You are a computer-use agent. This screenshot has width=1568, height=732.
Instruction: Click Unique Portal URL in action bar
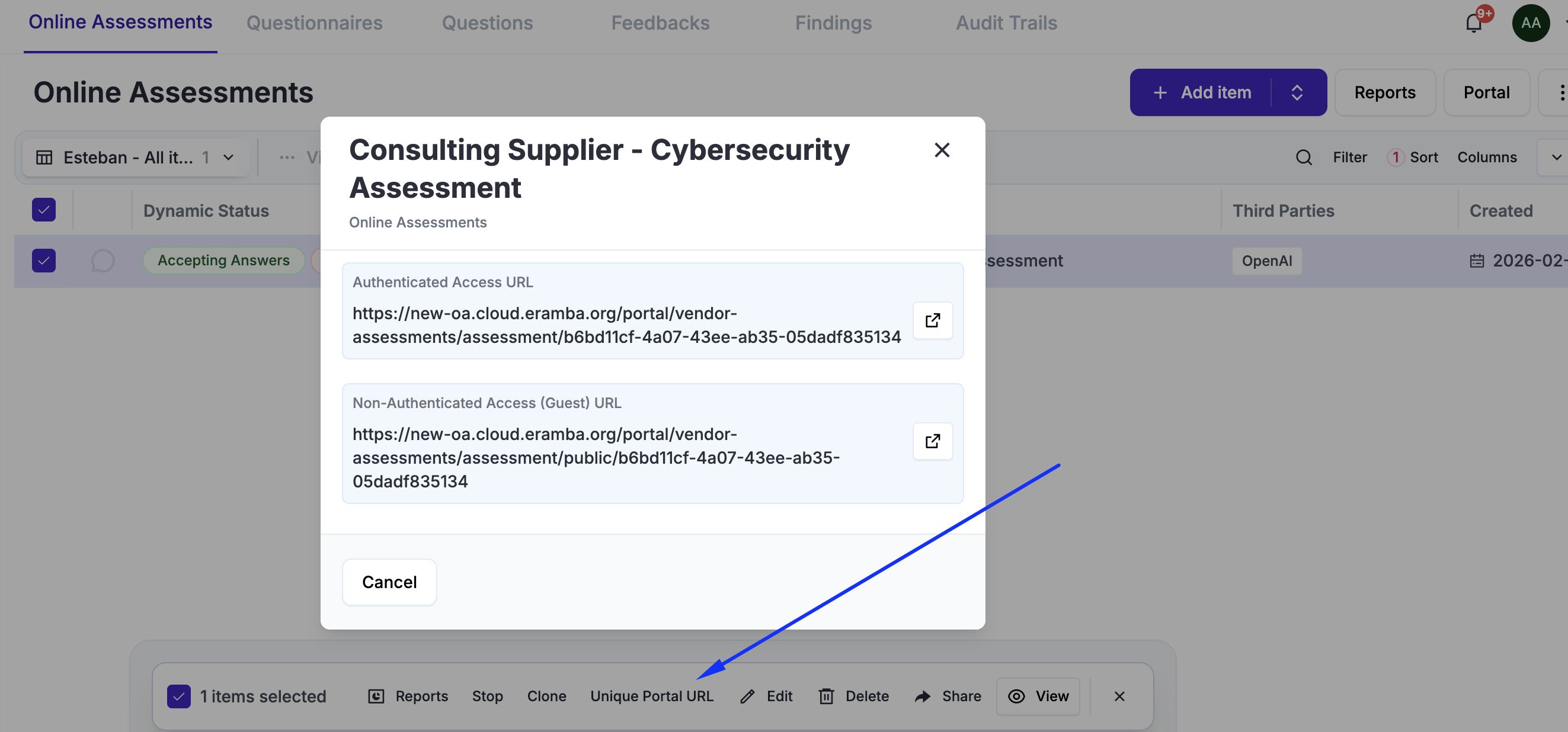[x=651, y=696]
